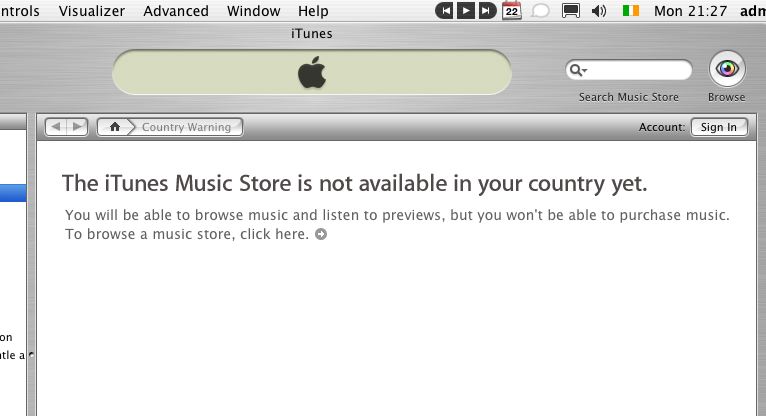Open the displays menu bar icon
This screenshot has width=766, height=416.
[571, 11]
